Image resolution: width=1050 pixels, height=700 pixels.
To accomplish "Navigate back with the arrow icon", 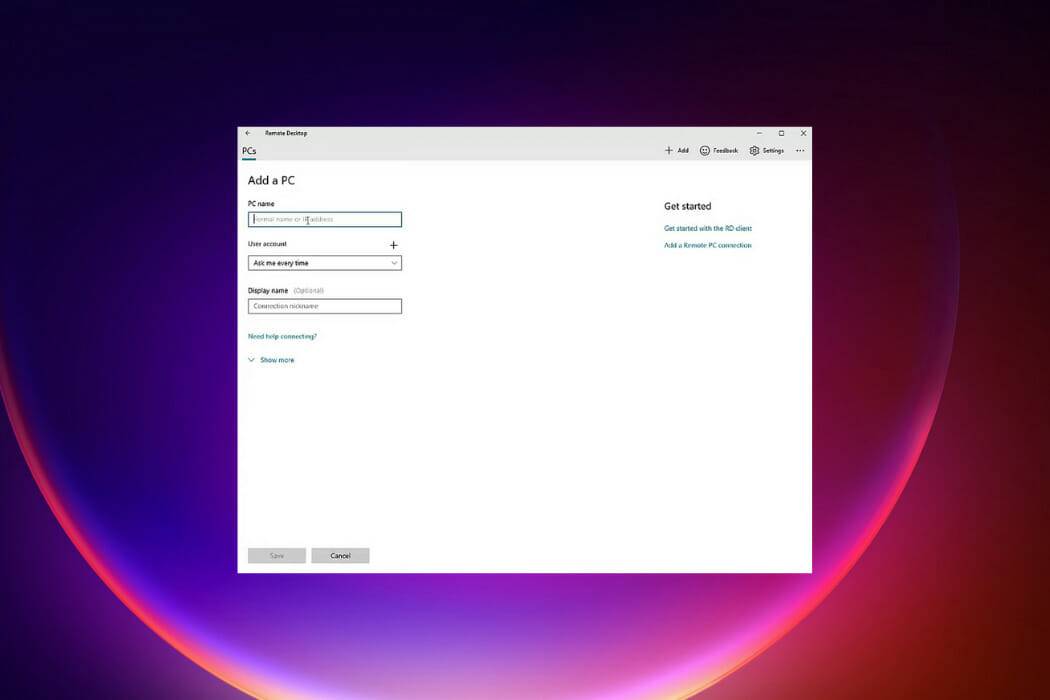I will tap(249, 132).
